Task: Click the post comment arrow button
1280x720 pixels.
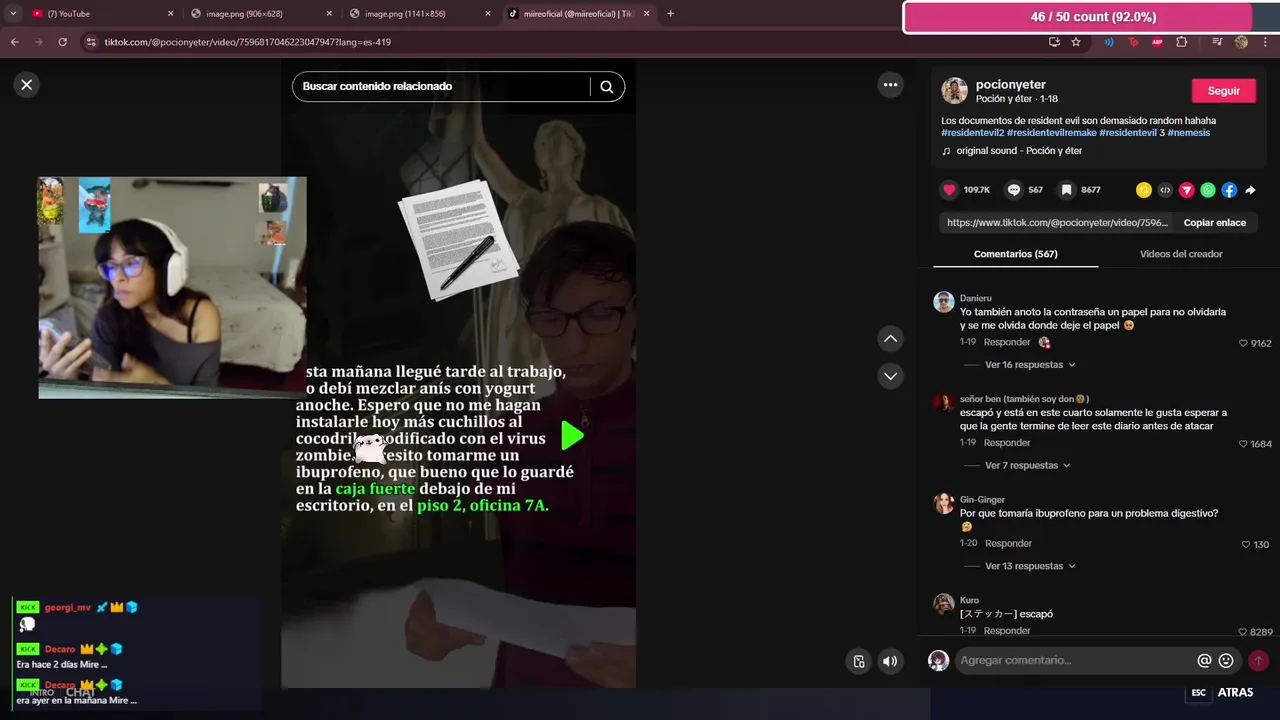Action: click(1258, 661)
